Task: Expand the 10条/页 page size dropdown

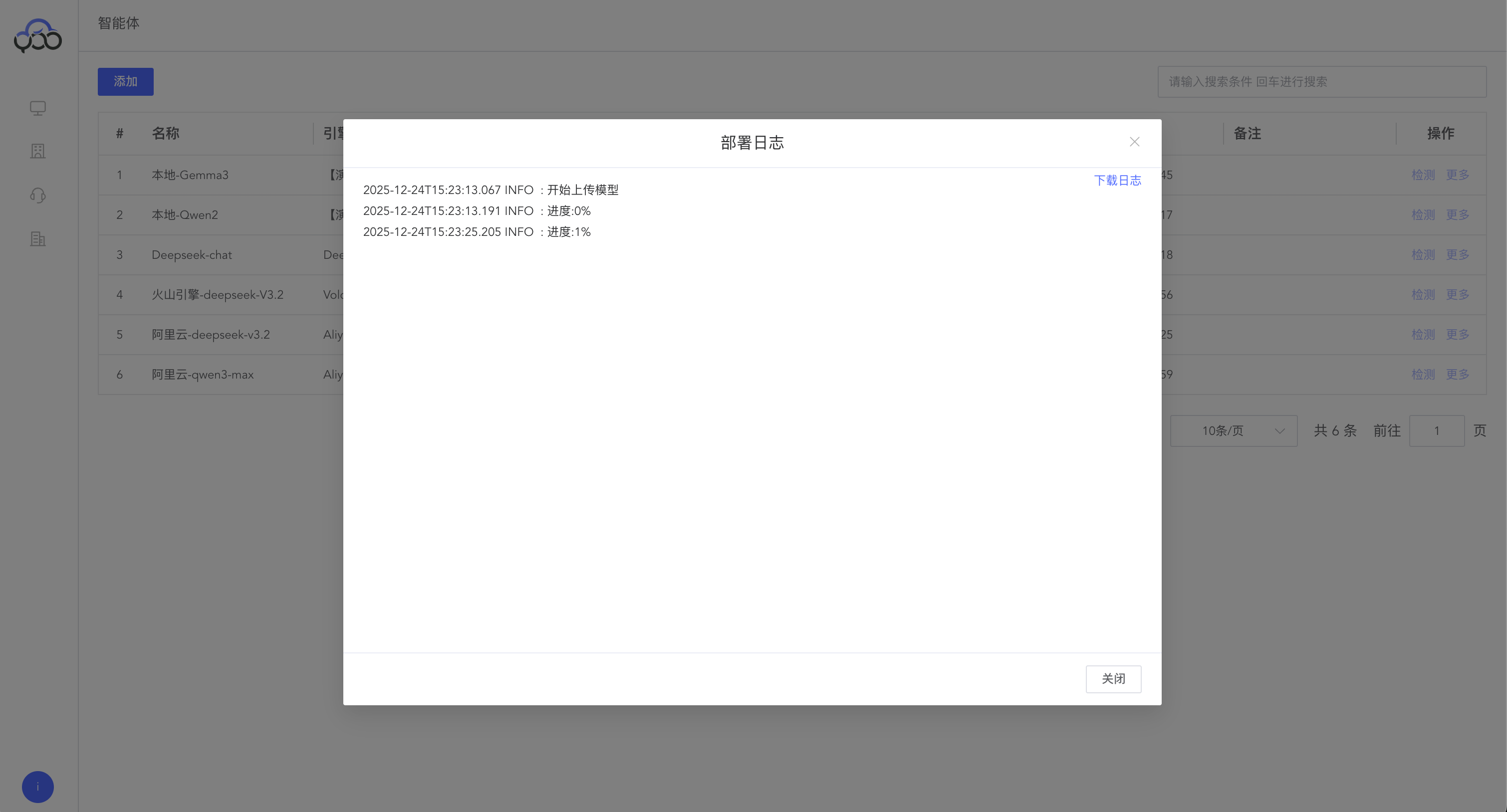Action: [1233, 431]
